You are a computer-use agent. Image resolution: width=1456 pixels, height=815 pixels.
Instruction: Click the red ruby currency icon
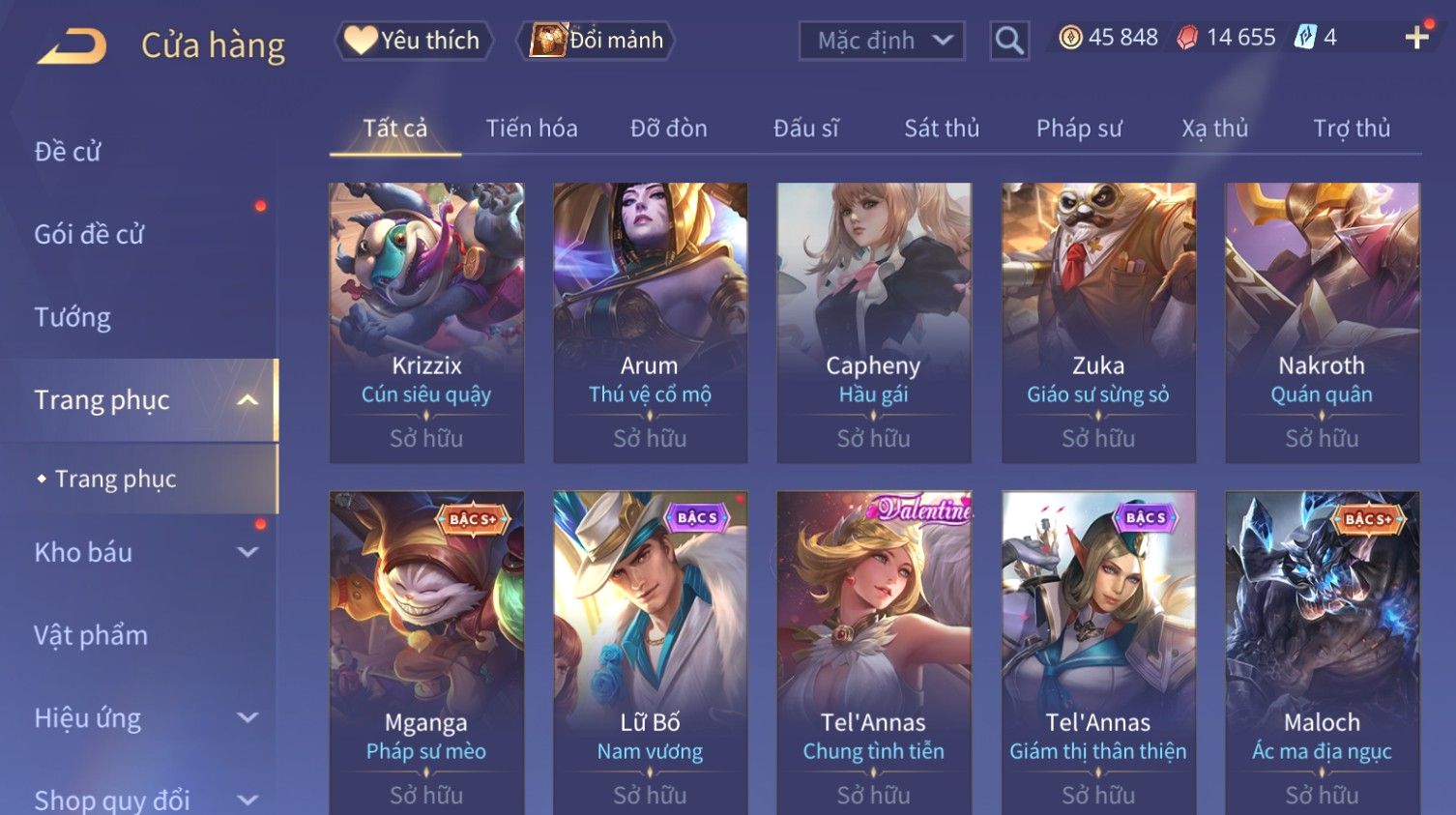[x=1187, y=38]
